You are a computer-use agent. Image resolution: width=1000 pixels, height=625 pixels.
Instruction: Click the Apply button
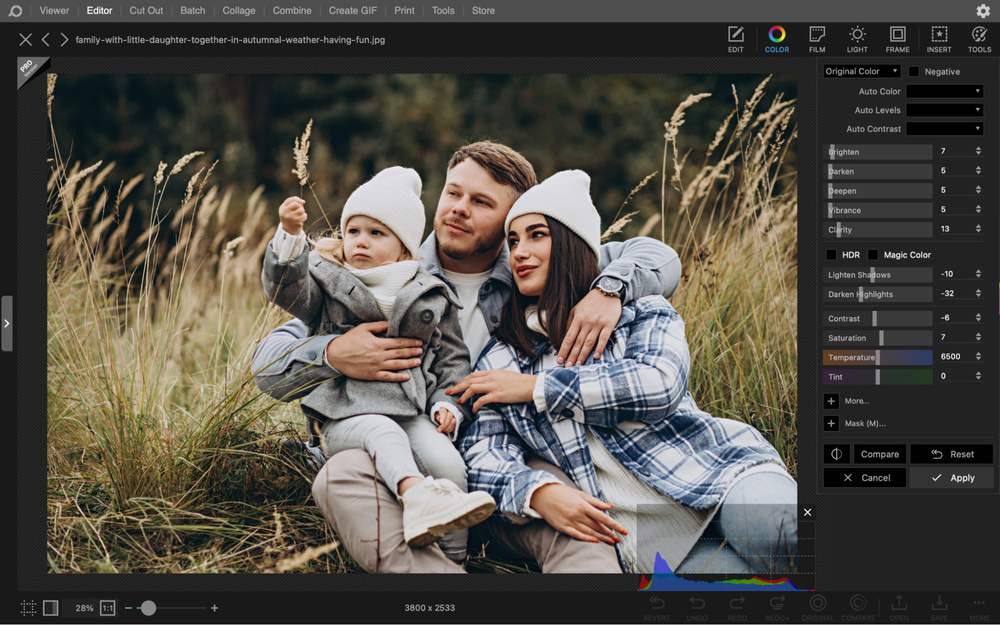point(952,478)
